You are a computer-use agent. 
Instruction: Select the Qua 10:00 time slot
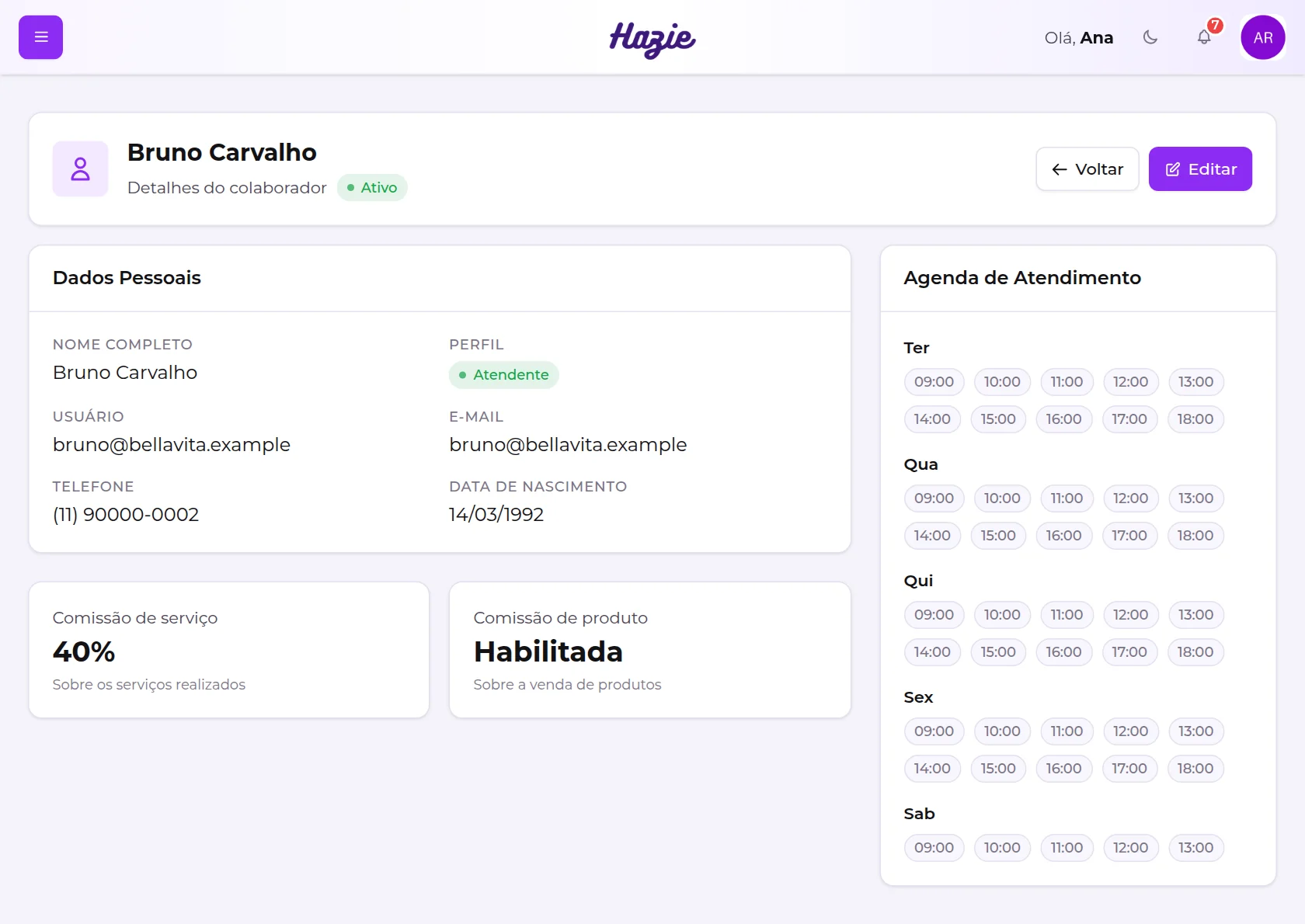click(1002, 498)
